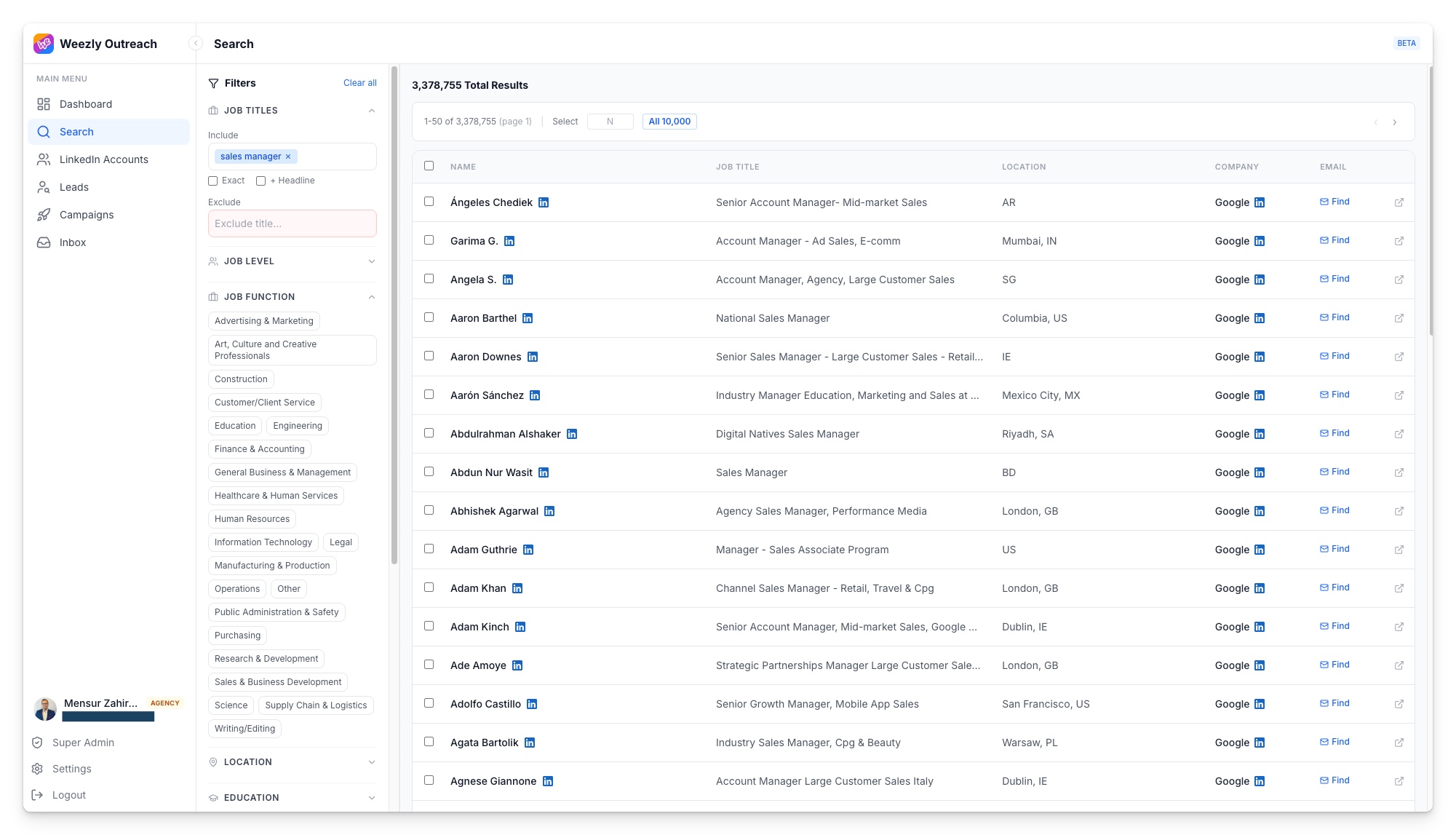Open Super Admin link
Viewport: 1456px width, 835px height.
(73, 743)
